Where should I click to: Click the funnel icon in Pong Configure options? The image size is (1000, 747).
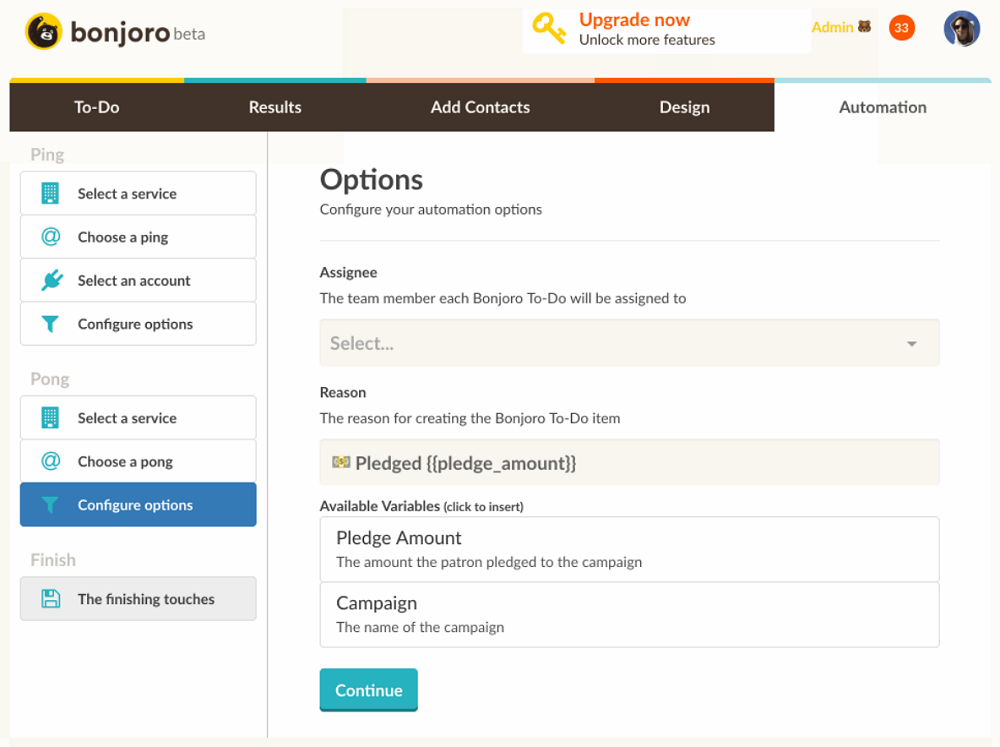[50, 505]
